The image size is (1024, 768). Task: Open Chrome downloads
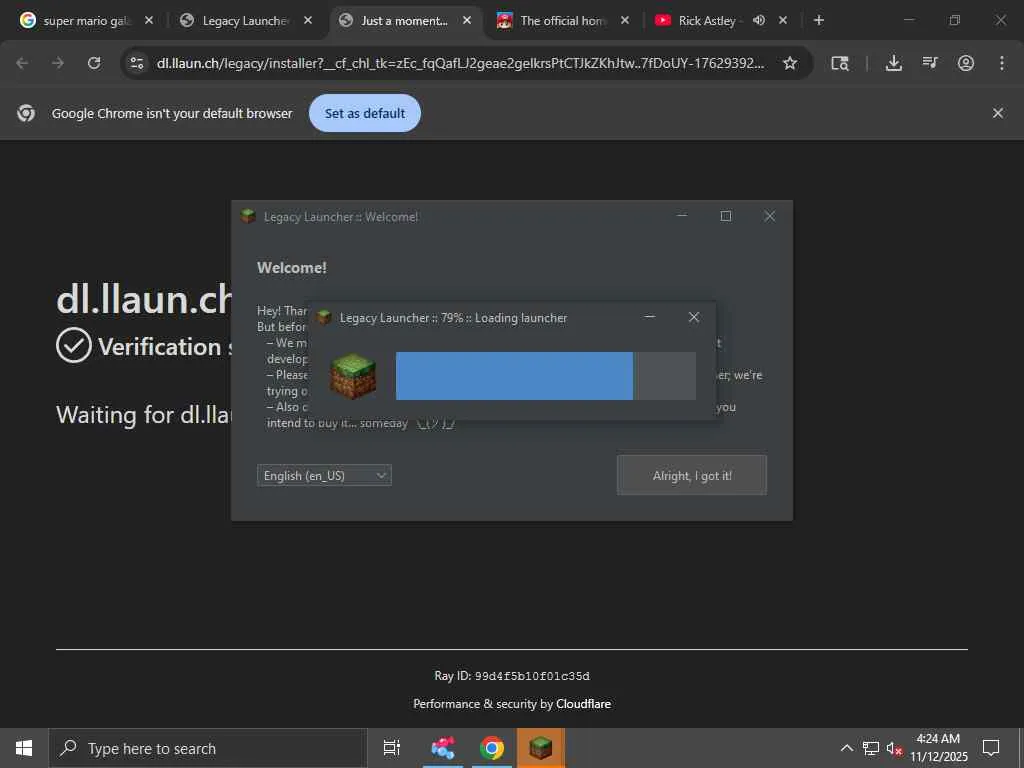[893, 63]
